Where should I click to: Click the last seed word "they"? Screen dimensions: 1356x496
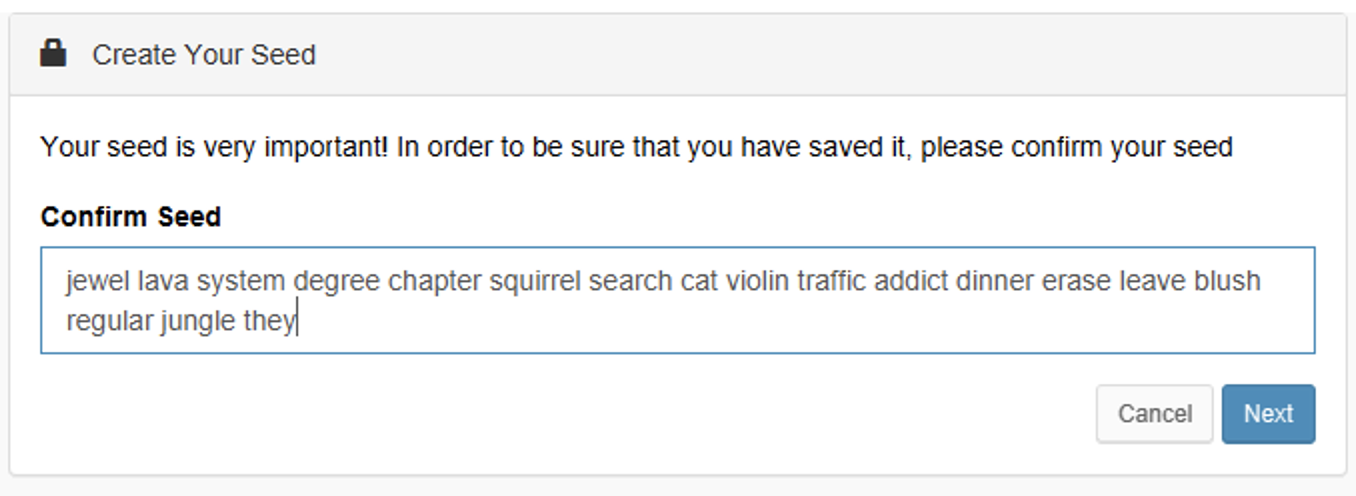pyautogui.click(x=269, y=322)
